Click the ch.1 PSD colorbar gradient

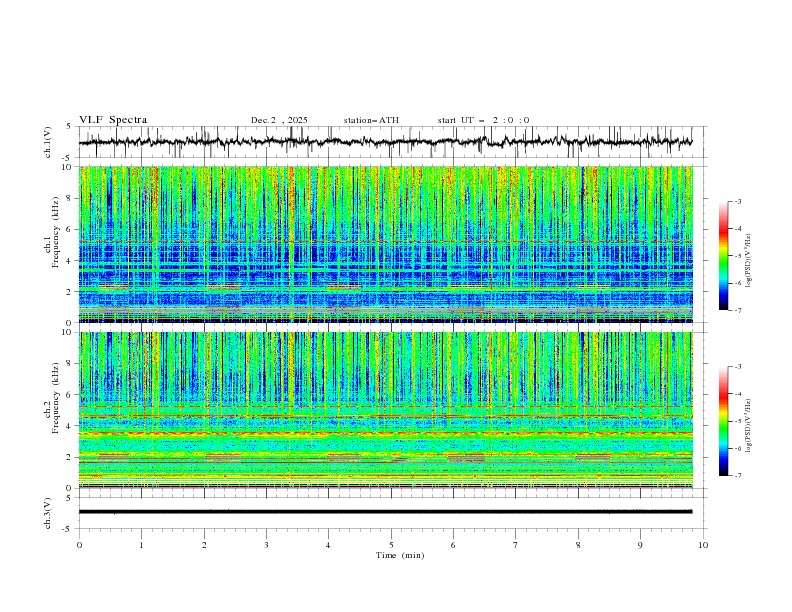click(x=723, y=256)
